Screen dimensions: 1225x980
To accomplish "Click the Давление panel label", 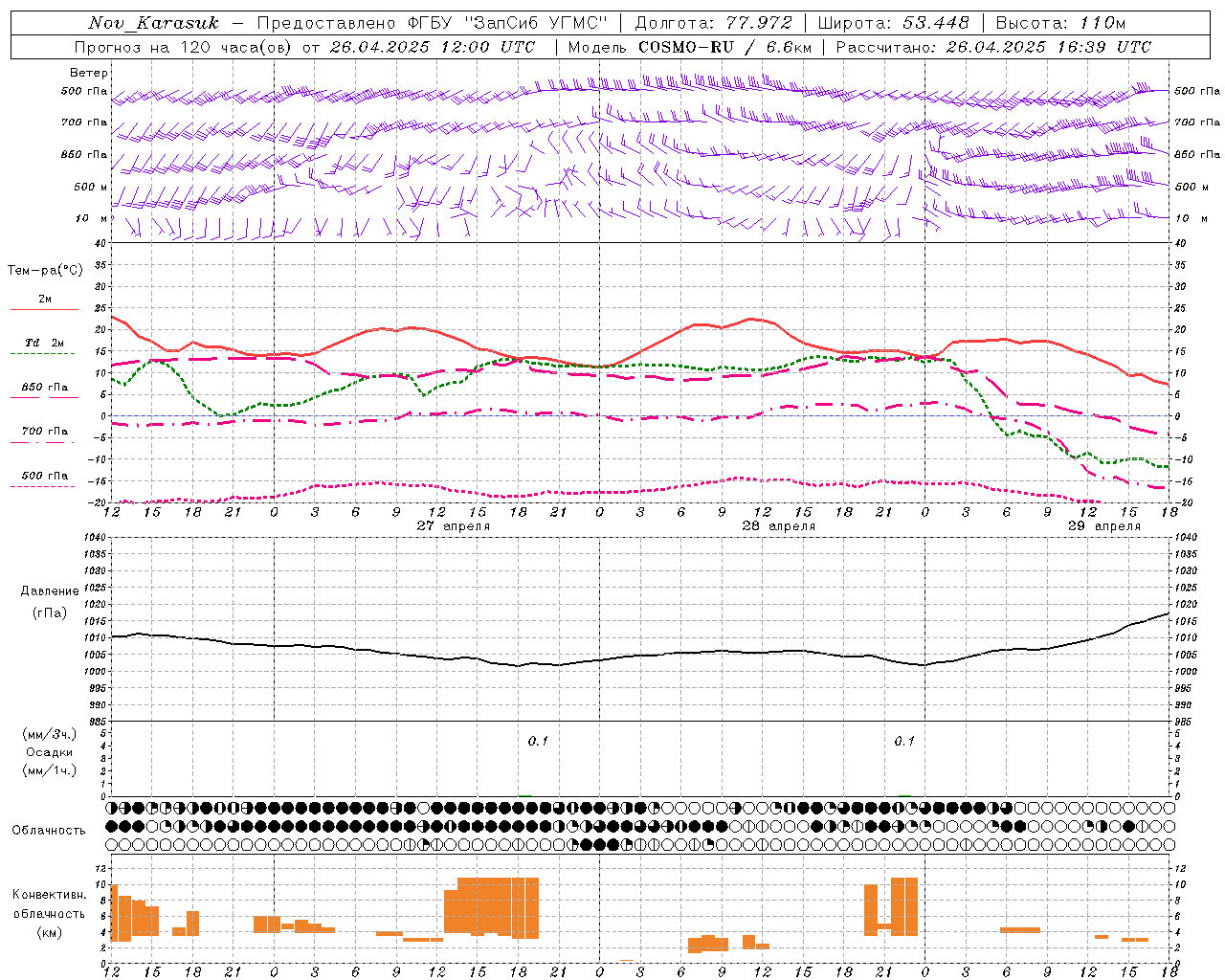I will (x=50, y=591).
